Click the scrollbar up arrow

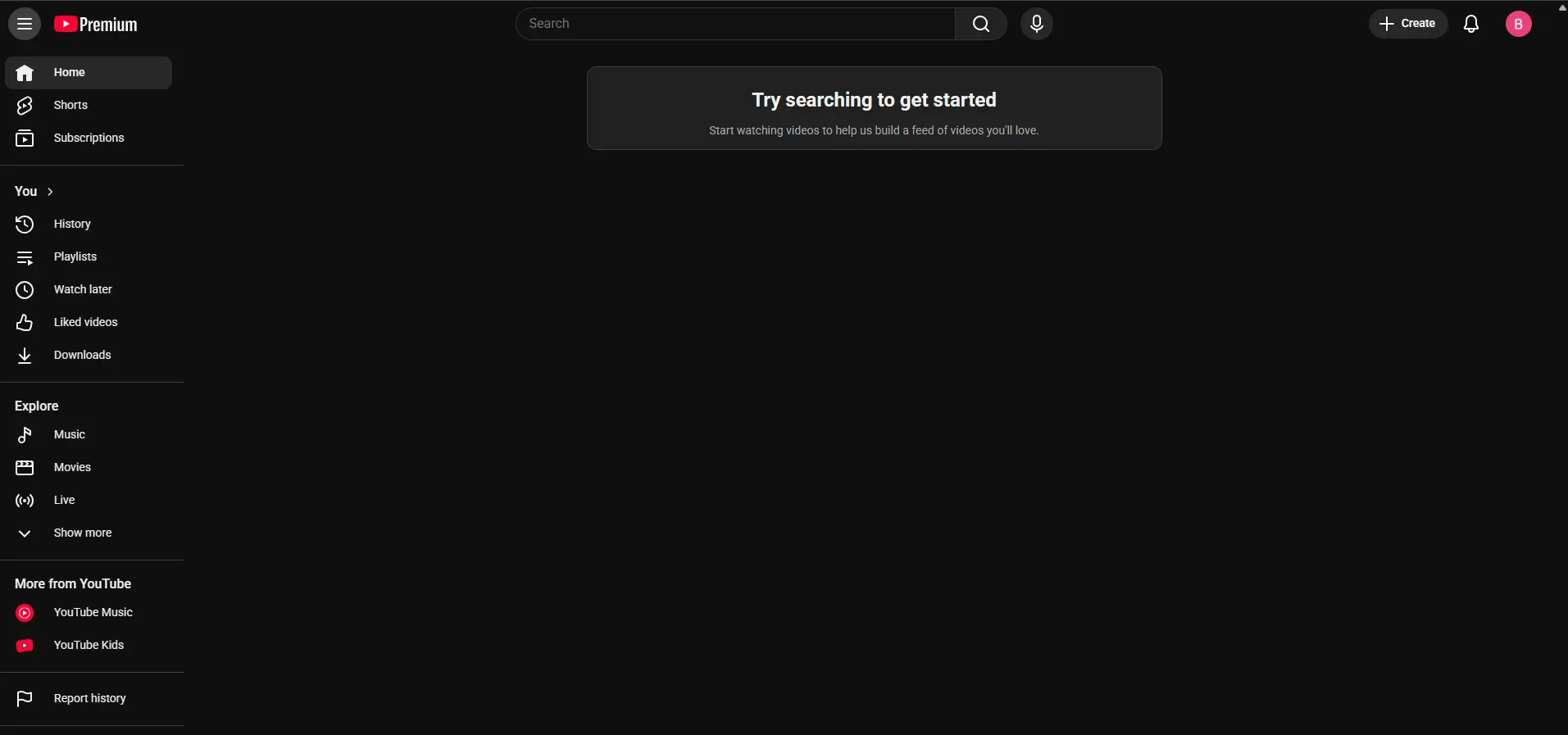pos(1562,7)
